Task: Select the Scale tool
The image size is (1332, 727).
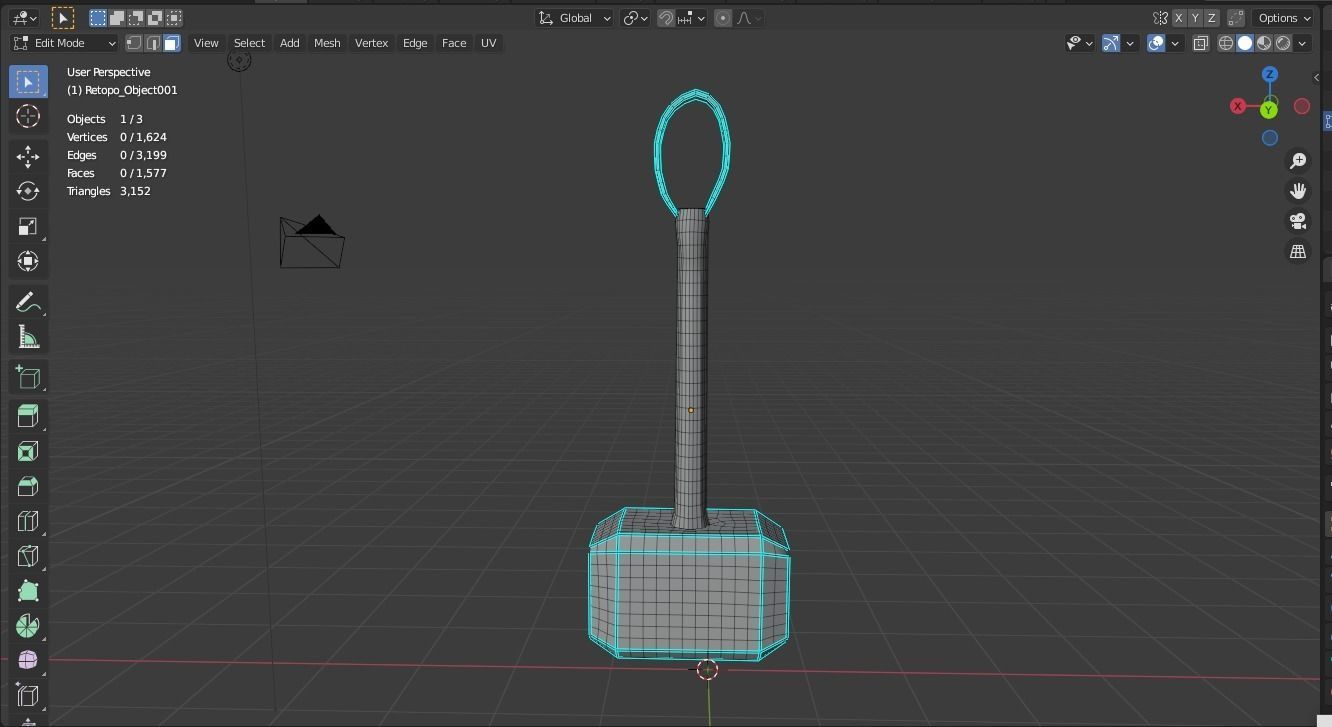Action: pyautogui.click(x=28, y=226)
